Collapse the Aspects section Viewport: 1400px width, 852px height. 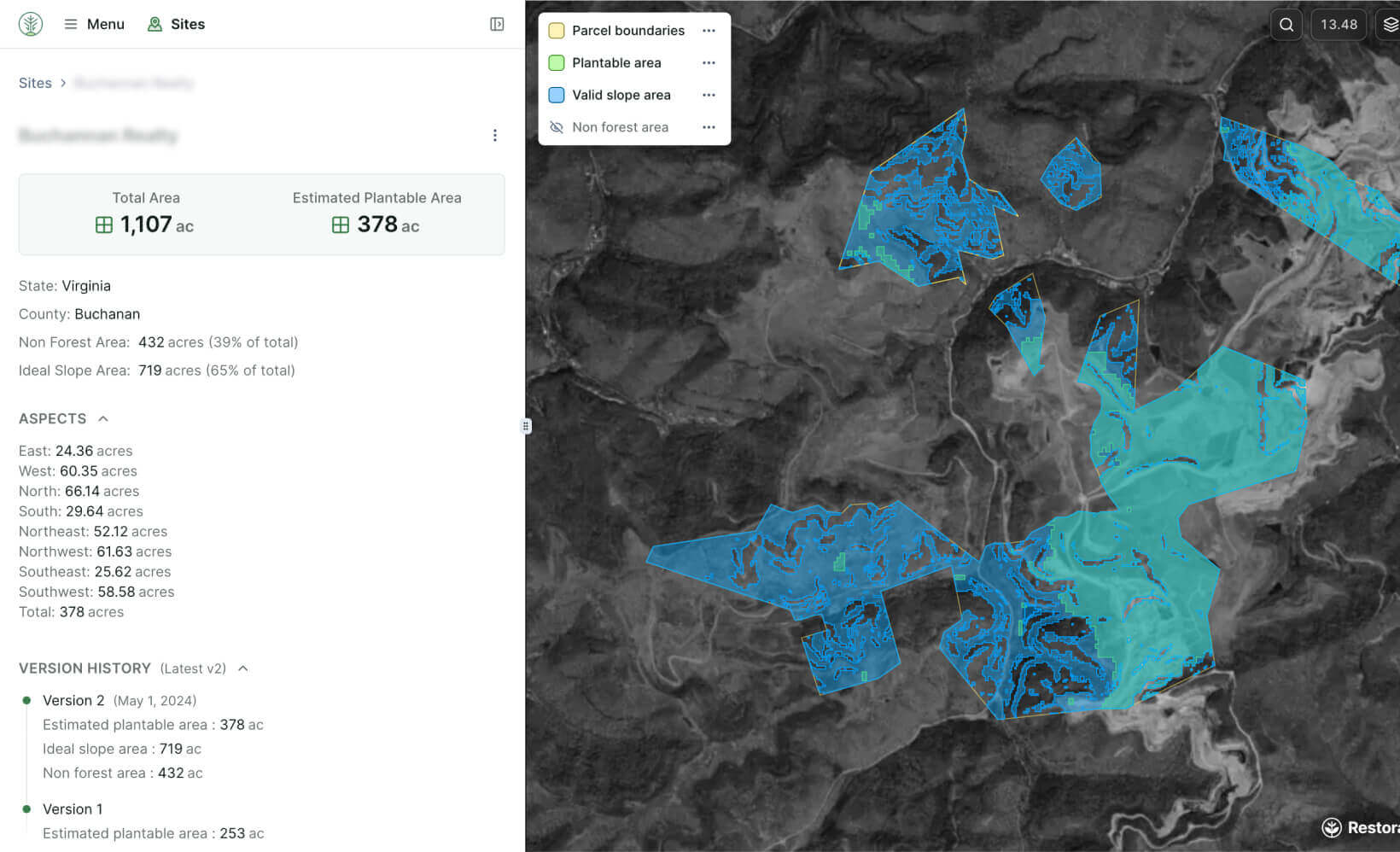pyautogui.click(x=103, y=418)
